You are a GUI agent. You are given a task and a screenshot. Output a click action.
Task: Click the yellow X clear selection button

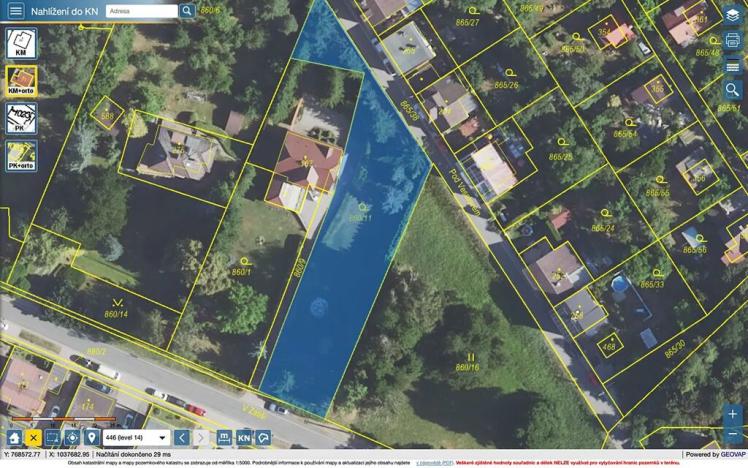pos(33,438)
